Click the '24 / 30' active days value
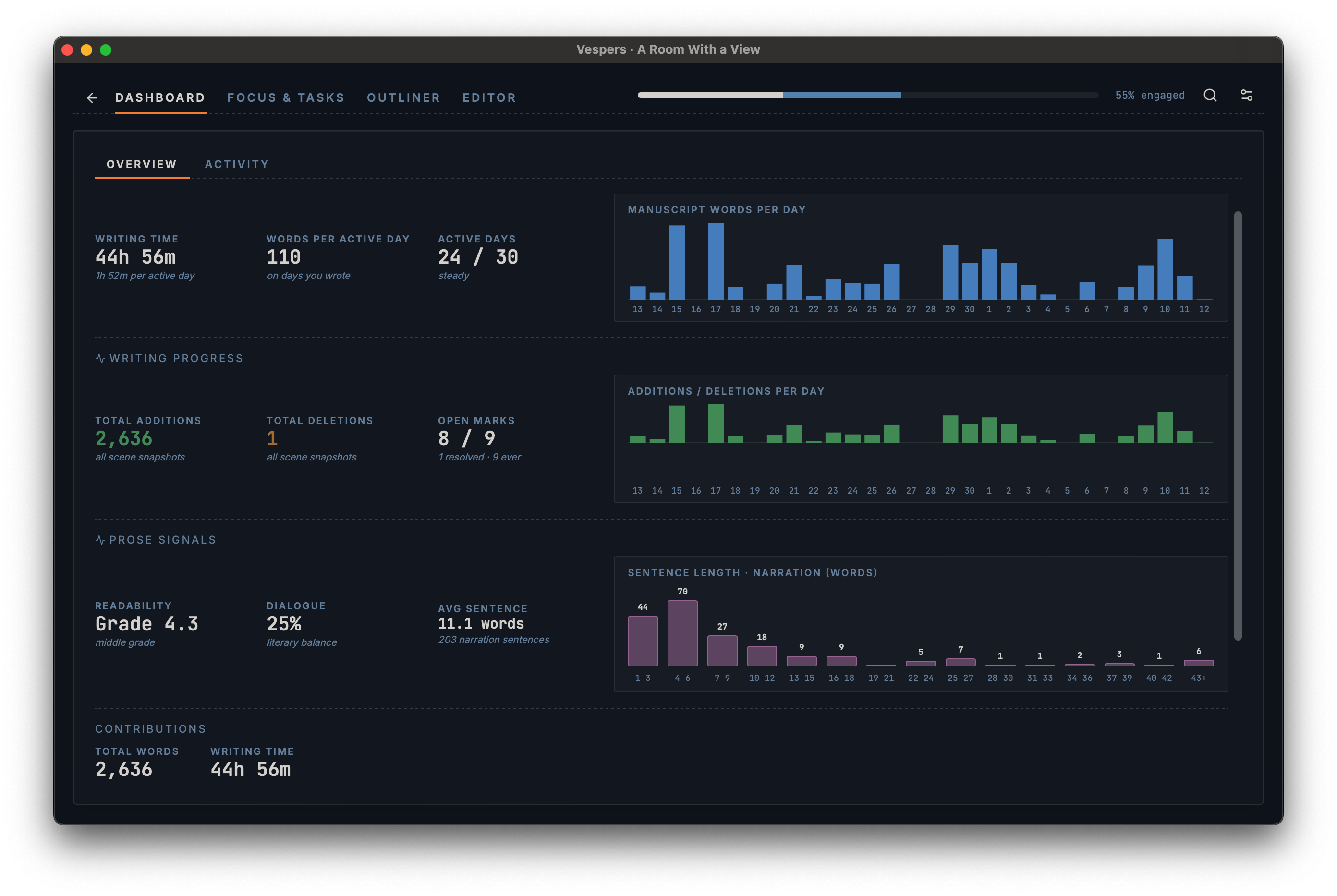 (478, 257)
